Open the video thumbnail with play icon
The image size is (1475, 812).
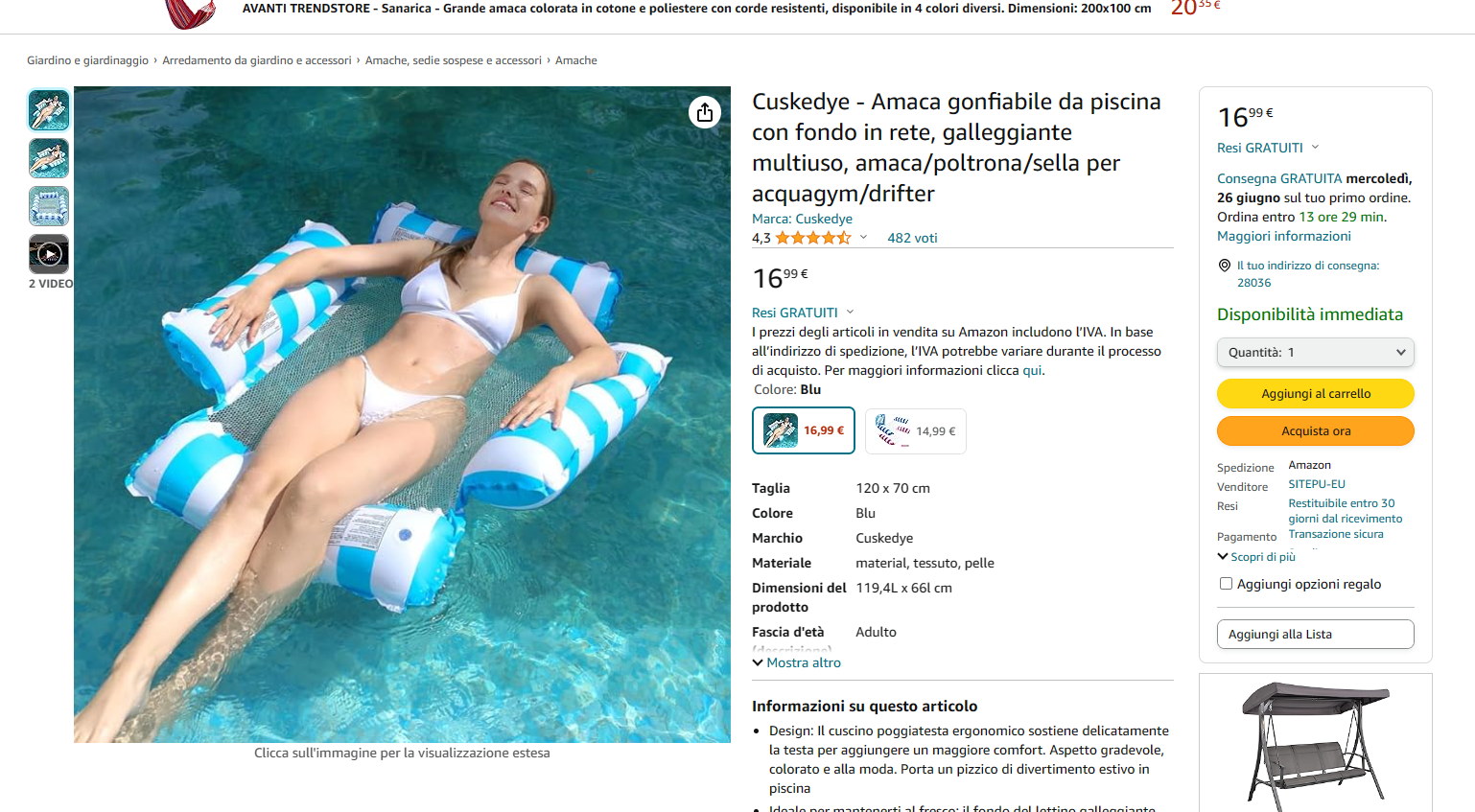click(49, 254)
